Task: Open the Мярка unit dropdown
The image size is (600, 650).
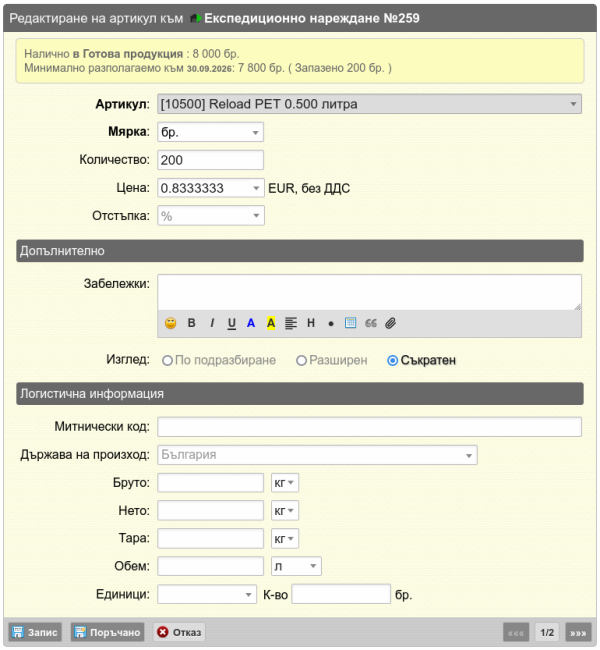Action: pos(211,132)
